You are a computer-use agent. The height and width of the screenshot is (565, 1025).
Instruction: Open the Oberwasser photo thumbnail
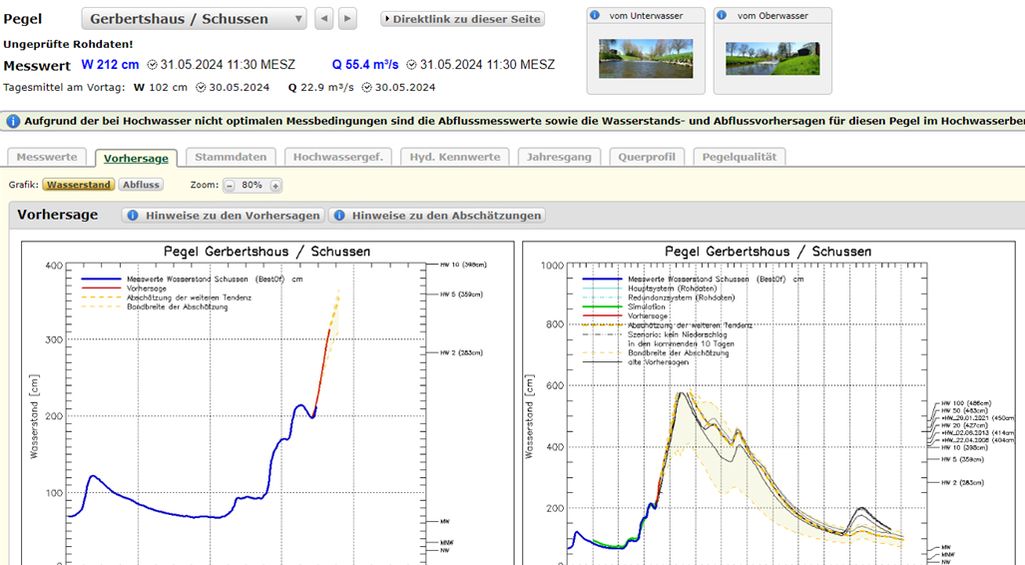pyautogui.click(x=773, y=58)
